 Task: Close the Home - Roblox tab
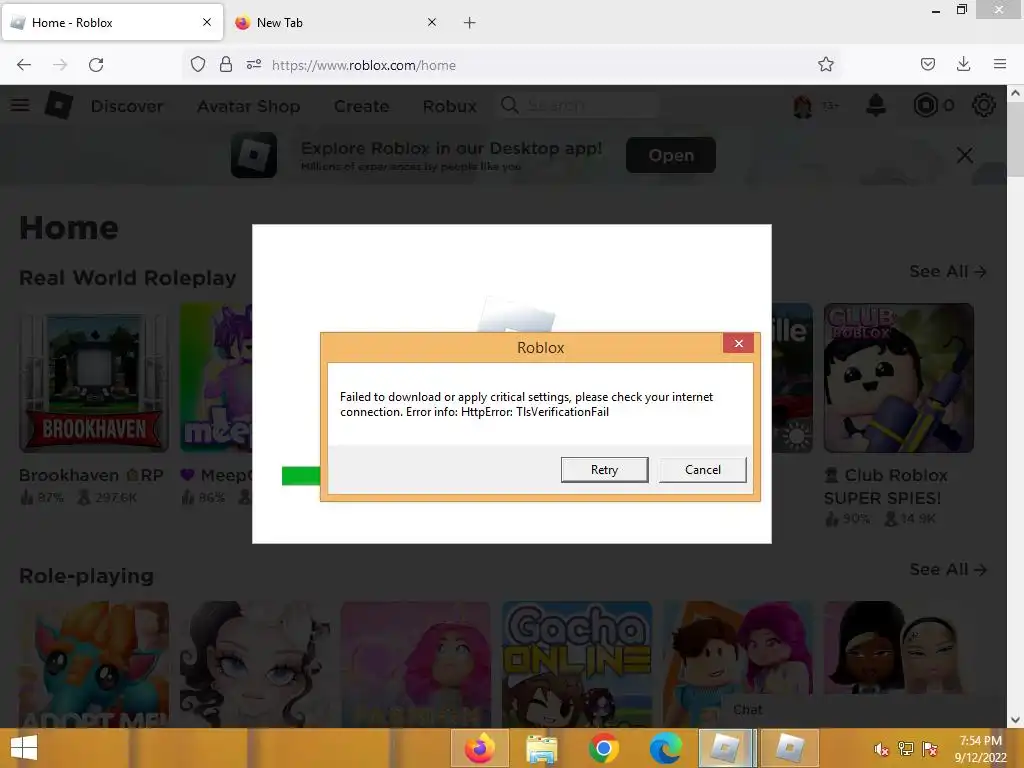pos(207,22)
